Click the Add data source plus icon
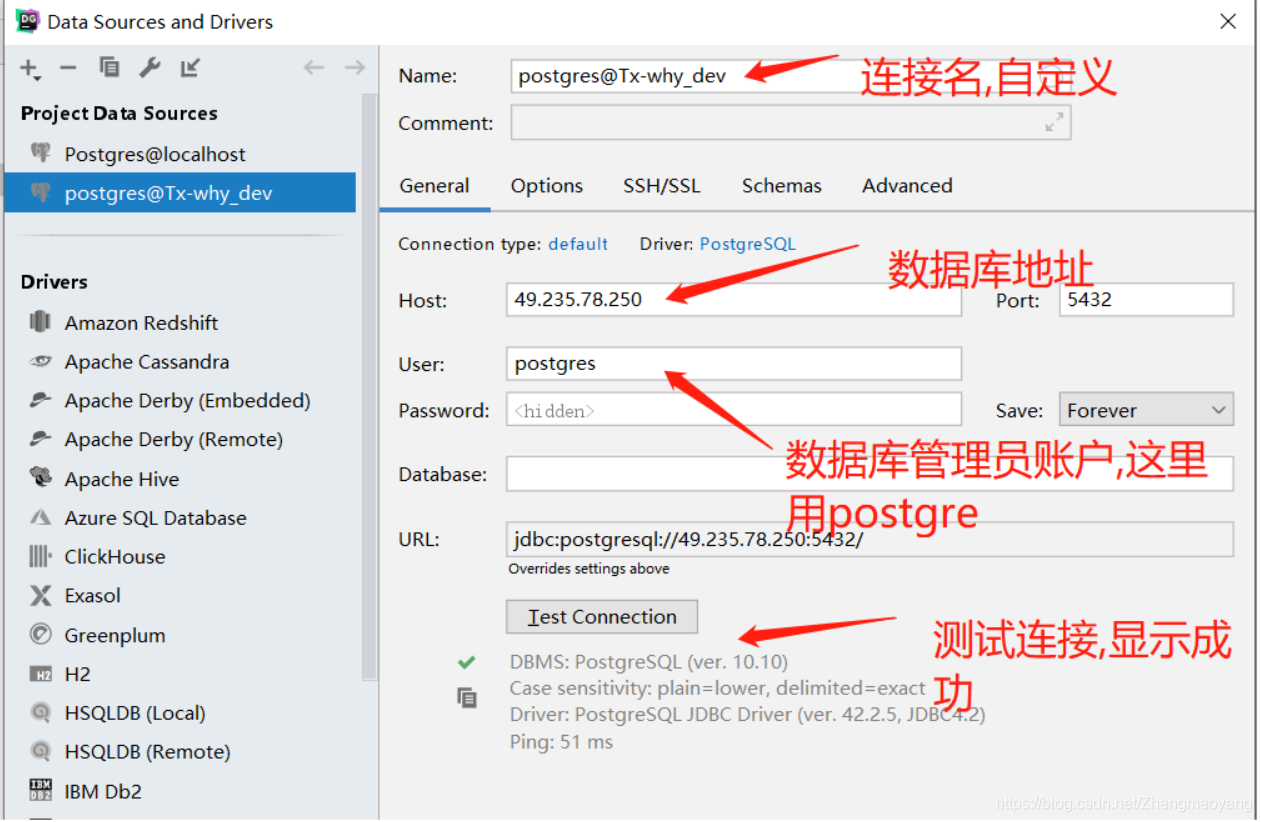The image size is (1261, 822). point(26,69)
